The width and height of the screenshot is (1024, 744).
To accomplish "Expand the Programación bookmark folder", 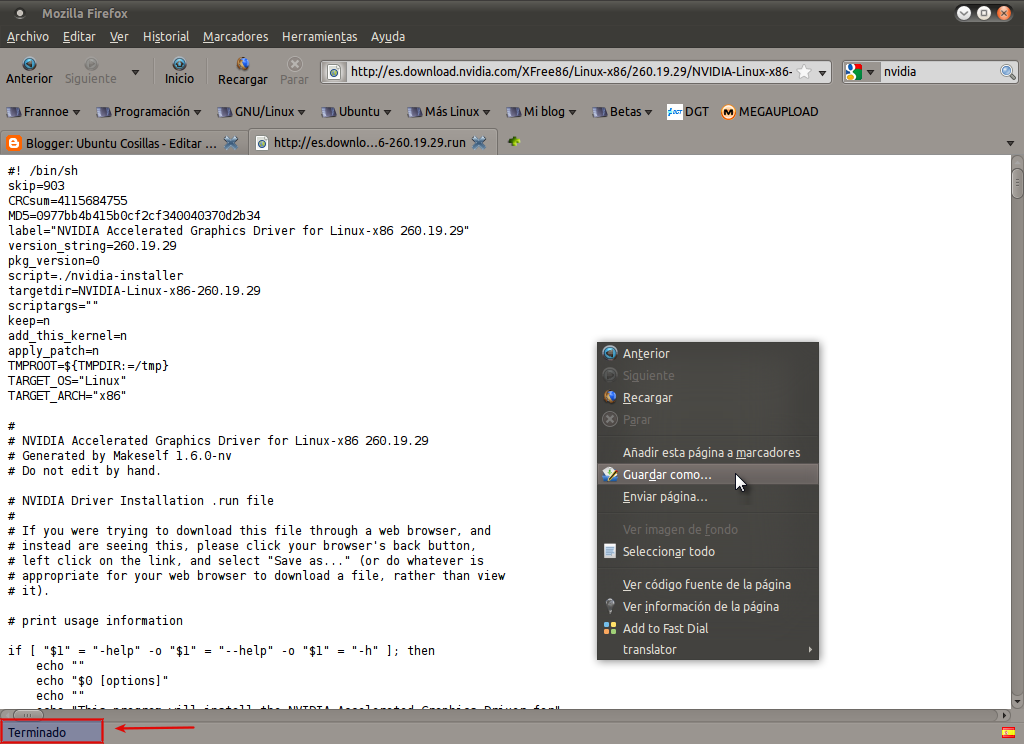I will (x=149, y=112).
